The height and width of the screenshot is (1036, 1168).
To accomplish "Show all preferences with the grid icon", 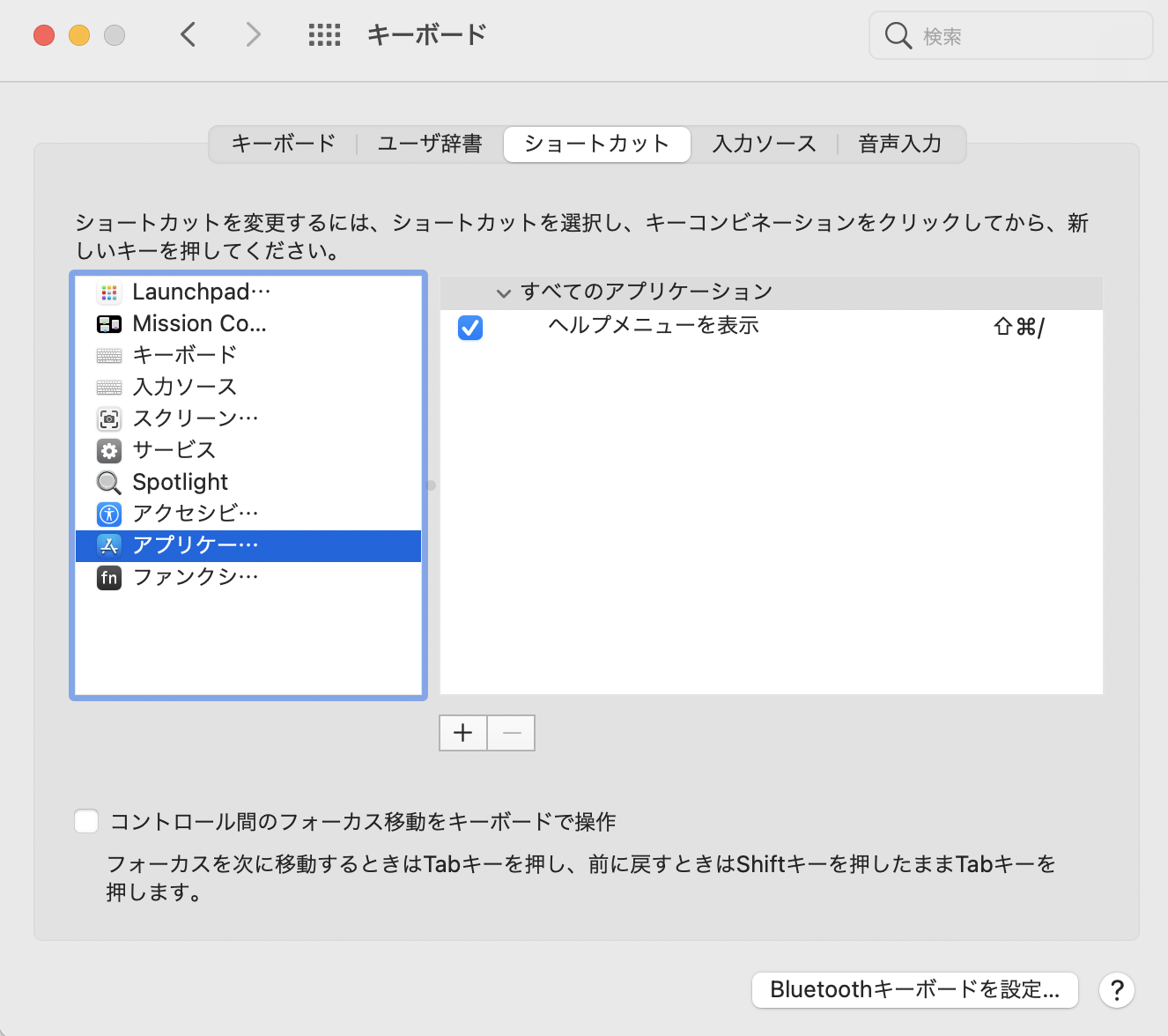I will click(324, 35).
